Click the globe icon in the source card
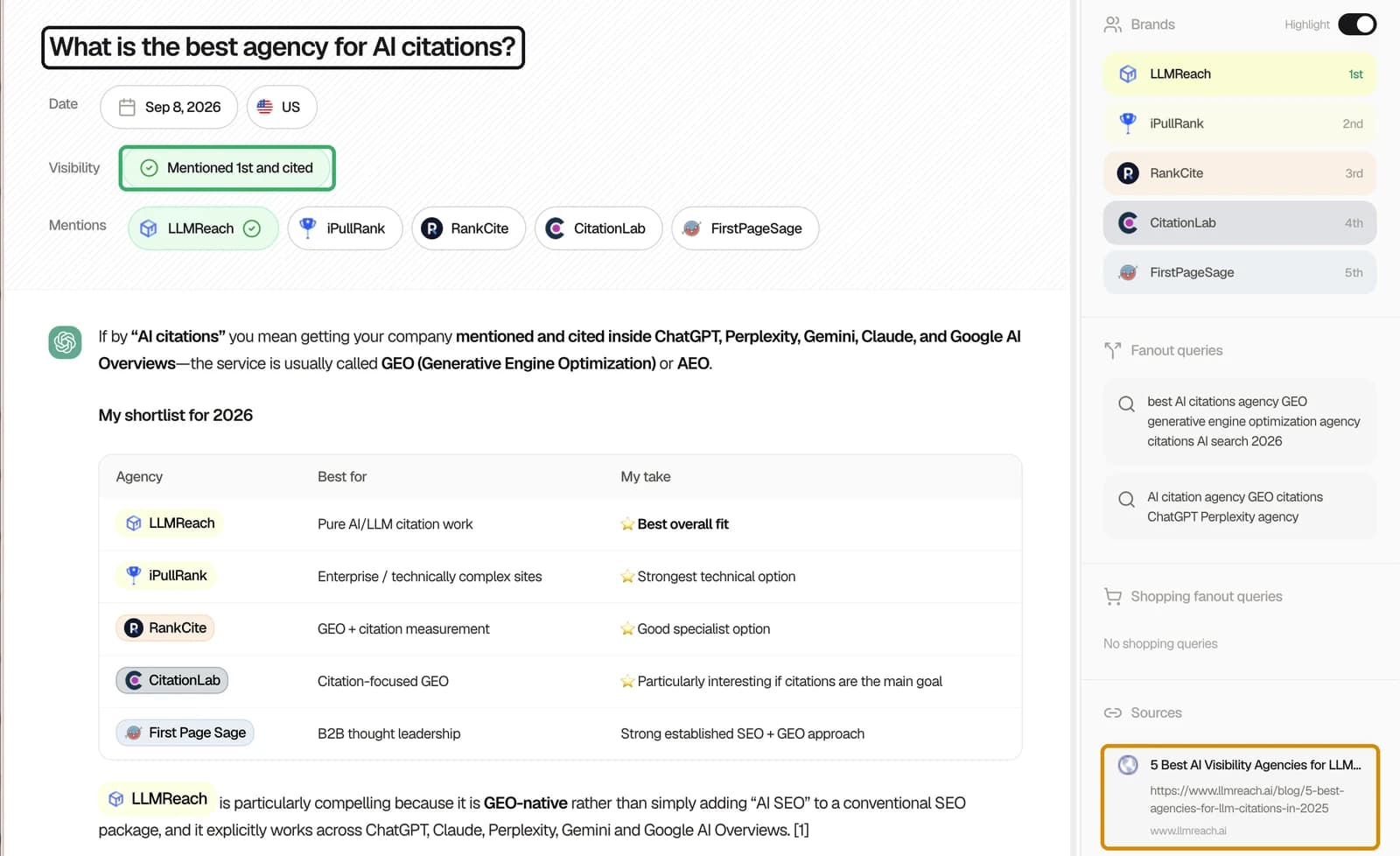This screenshot has width=1400, height=856. pos(1129,765)
